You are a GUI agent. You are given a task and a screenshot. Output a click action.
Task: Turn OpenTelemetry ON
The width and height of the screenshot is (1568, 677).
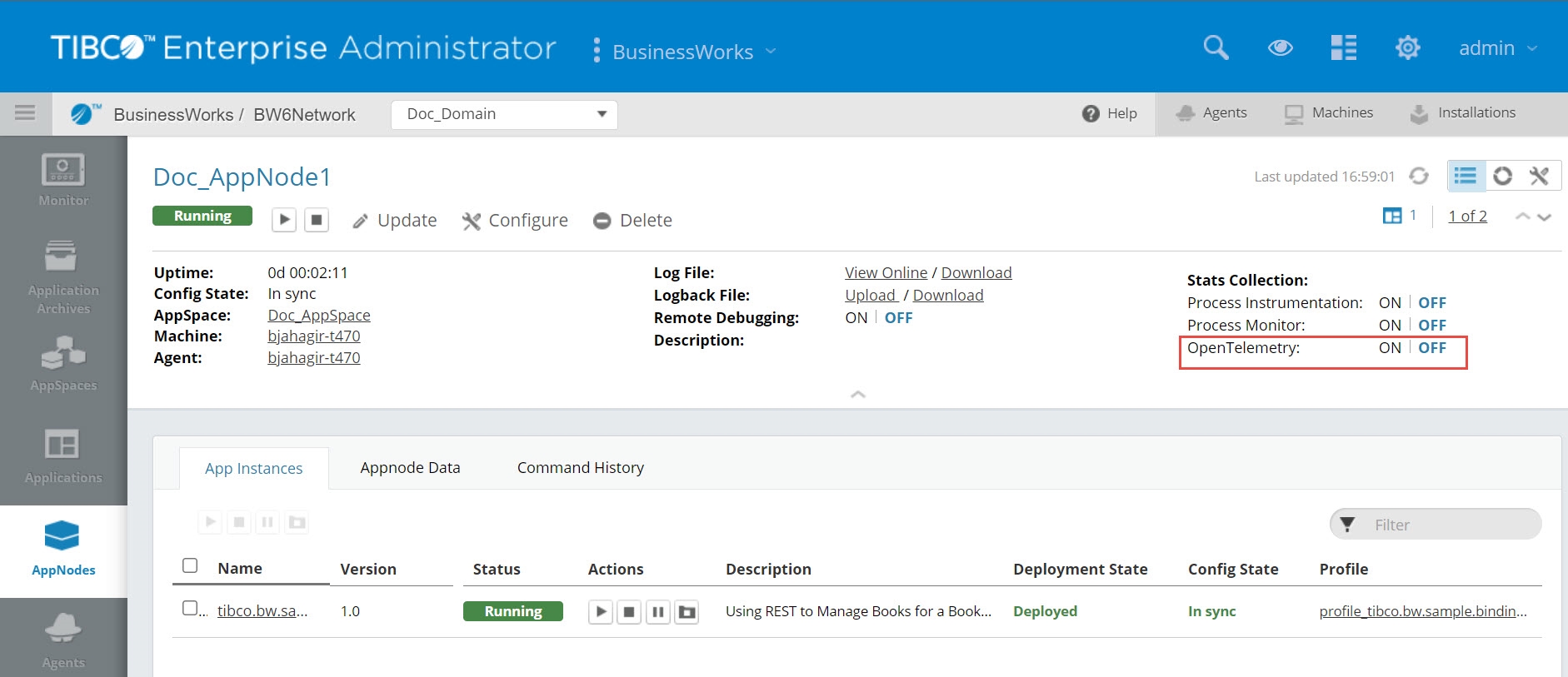point(1389,348)
